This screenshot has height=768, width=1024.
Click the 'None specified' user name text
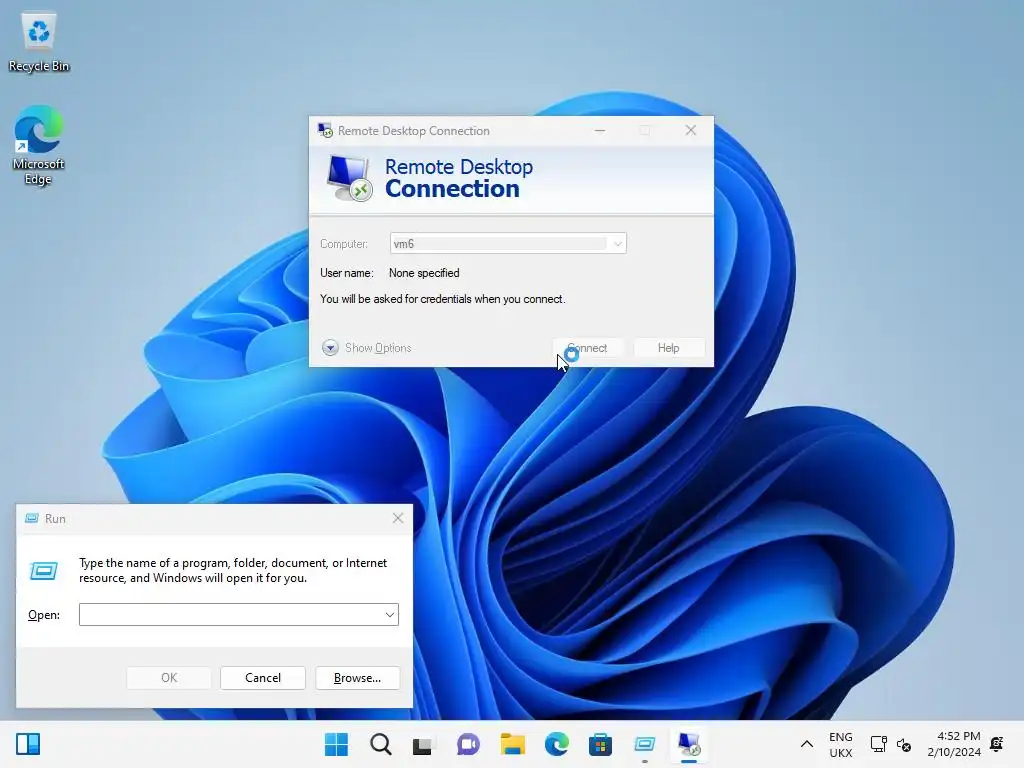tap(424, 273)
